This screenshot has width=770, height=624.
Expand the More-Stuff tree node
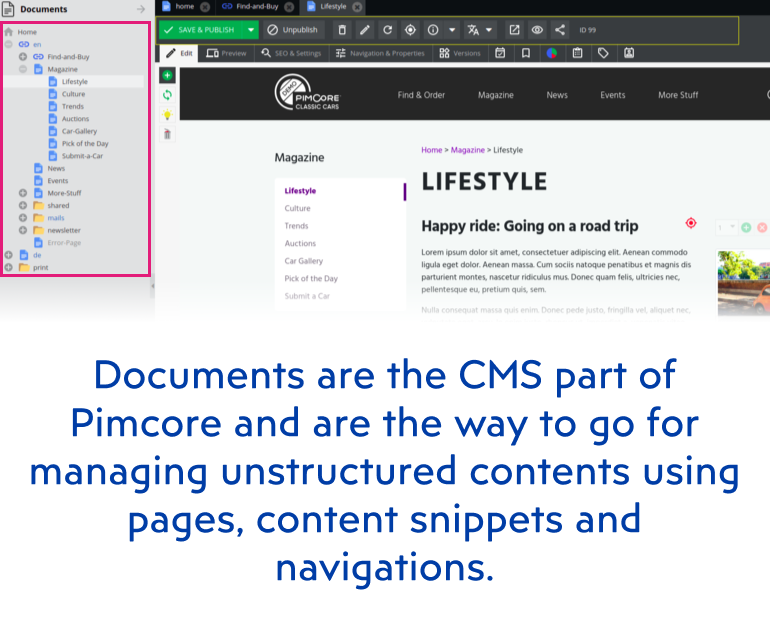(x=23, y=193)
